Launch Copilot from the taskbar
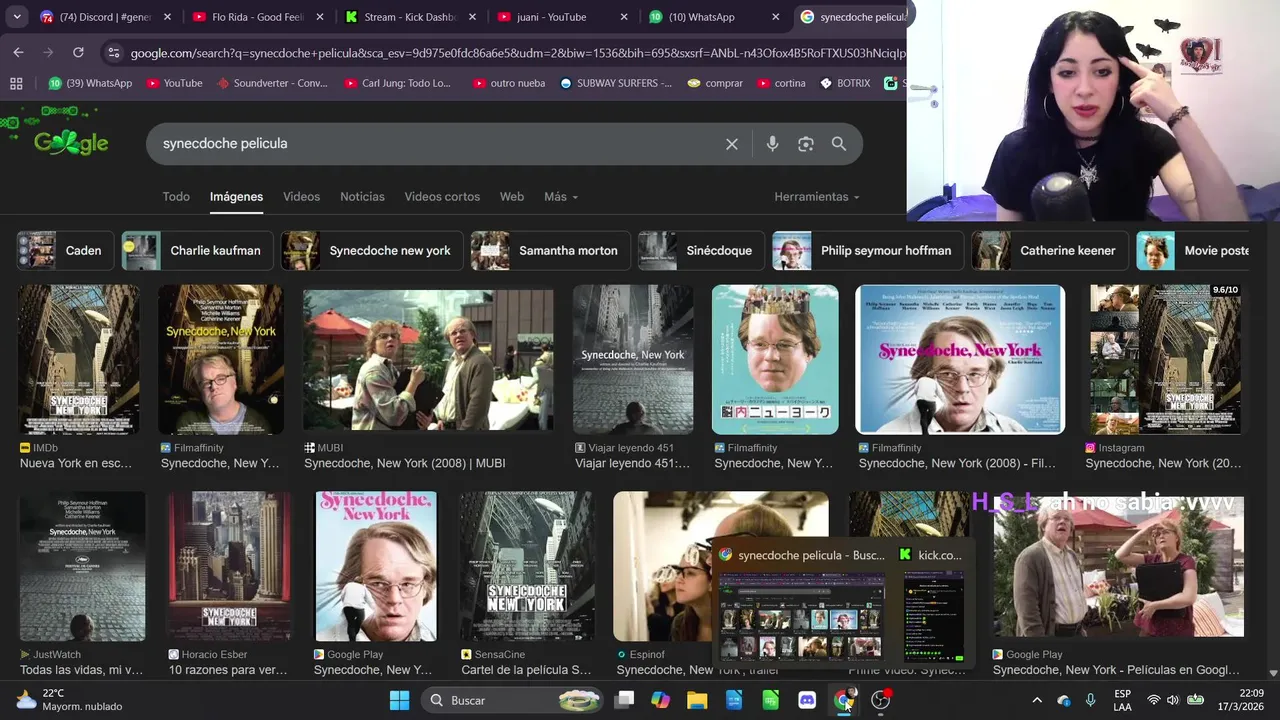This screenshot has height=720, width=1280. 660,700
